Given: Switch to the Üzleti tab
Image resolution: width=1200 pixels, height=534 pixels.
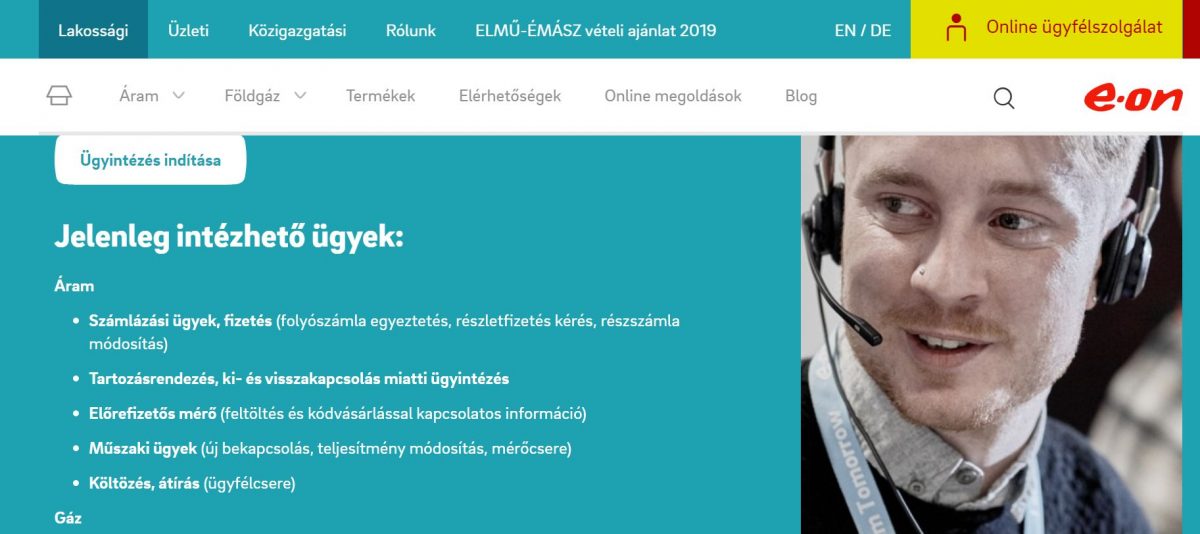Looking at the screenshot, I should coord(188,30).
